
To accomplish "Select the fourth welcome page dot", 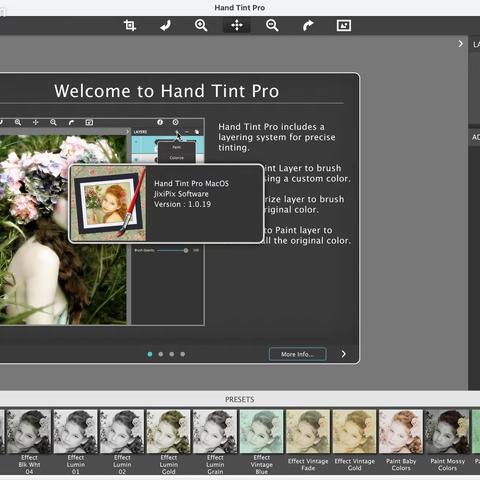I will (183, 354).
